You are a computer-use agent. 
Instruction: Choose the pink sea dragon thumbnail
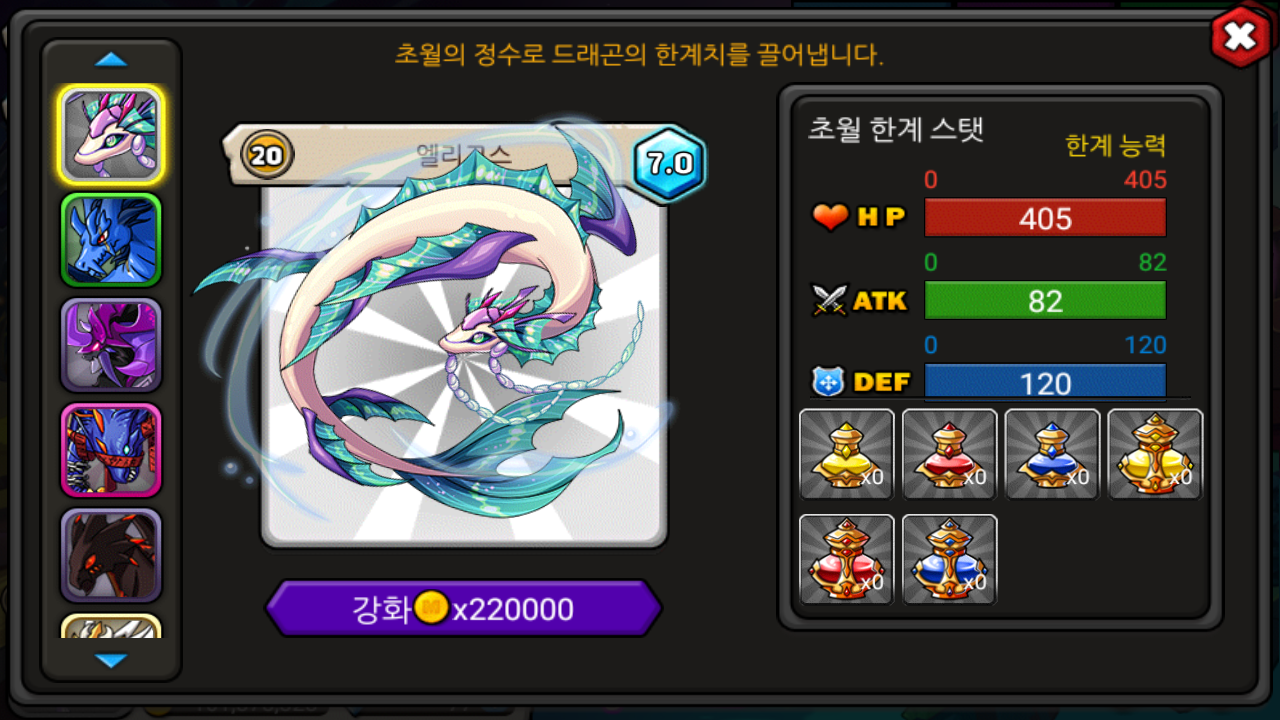click(110, 135)
